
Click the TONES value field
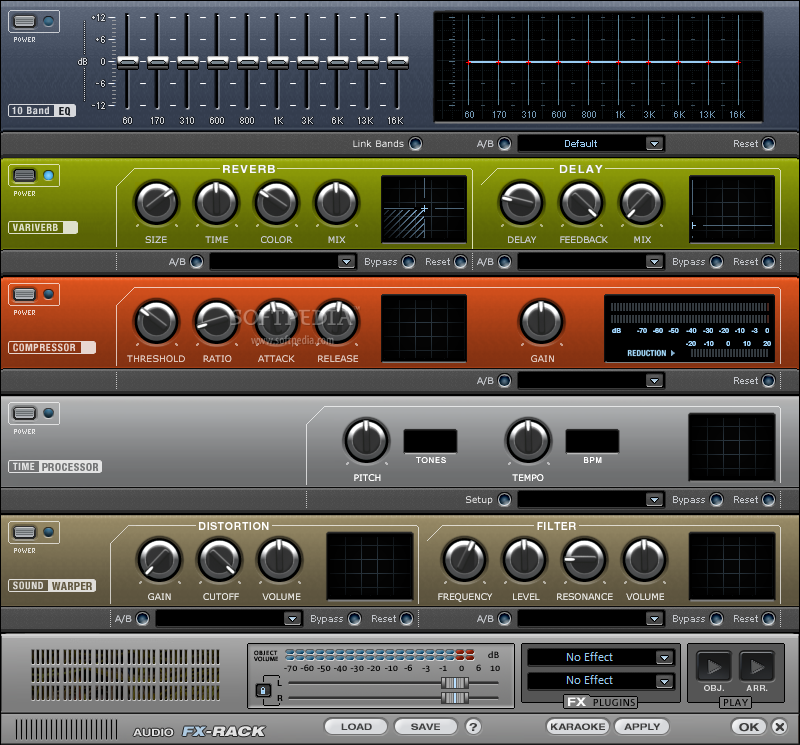coord(430,441)
